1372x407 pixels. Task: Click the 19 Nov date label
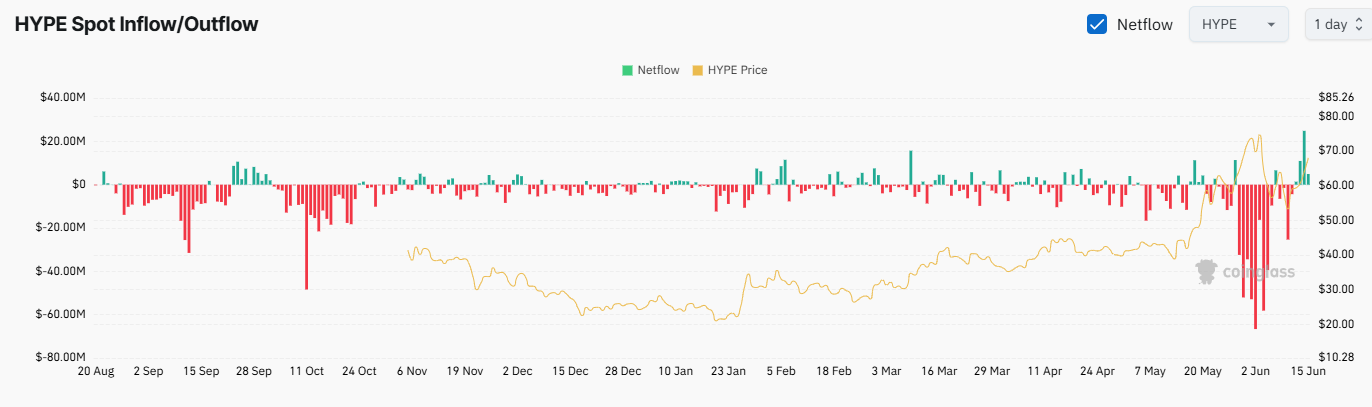click(464, 371)
